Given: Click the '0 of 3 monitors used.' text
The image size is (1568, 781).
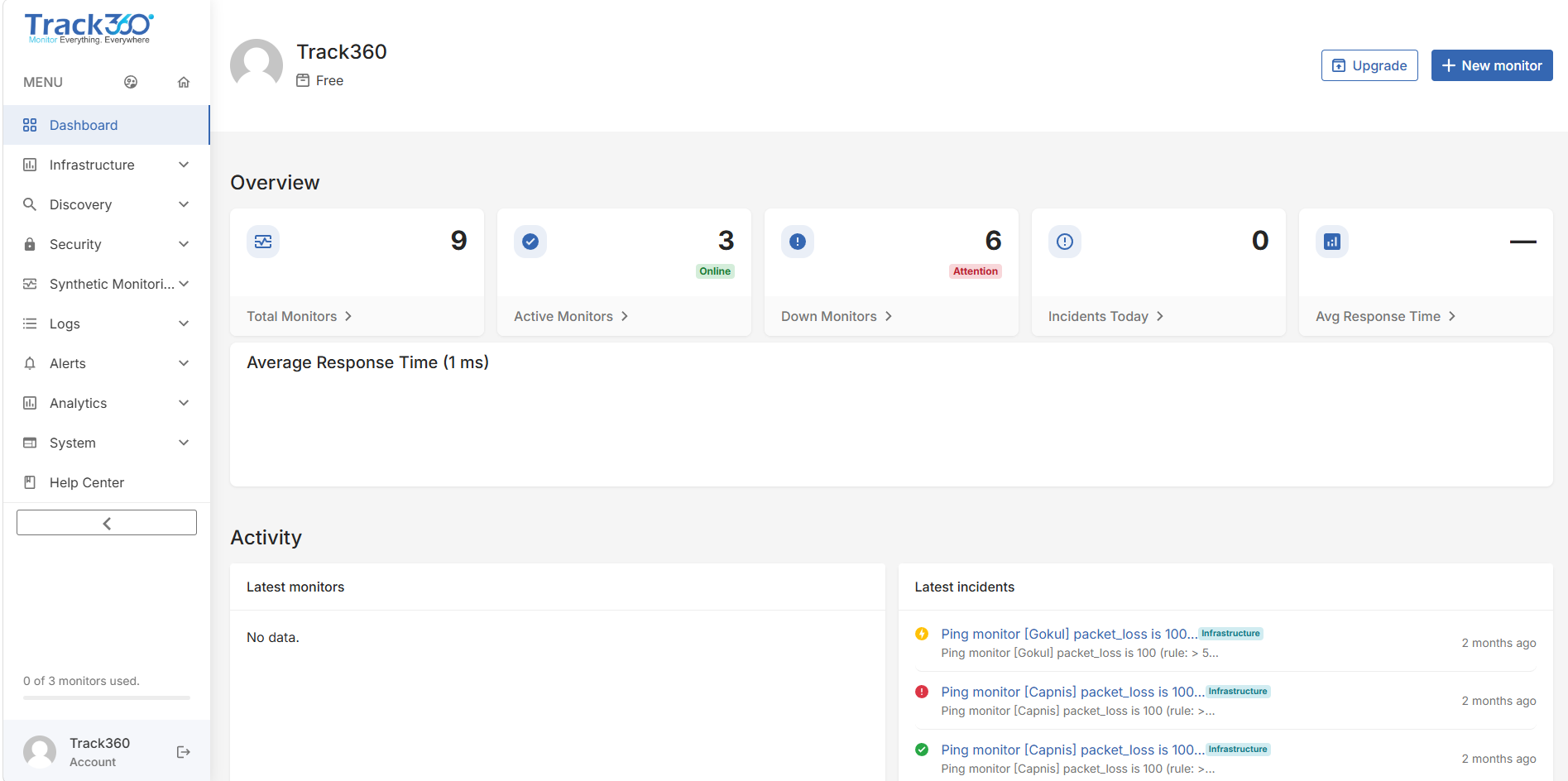Looking at the screenshot, I should point(81,681).
